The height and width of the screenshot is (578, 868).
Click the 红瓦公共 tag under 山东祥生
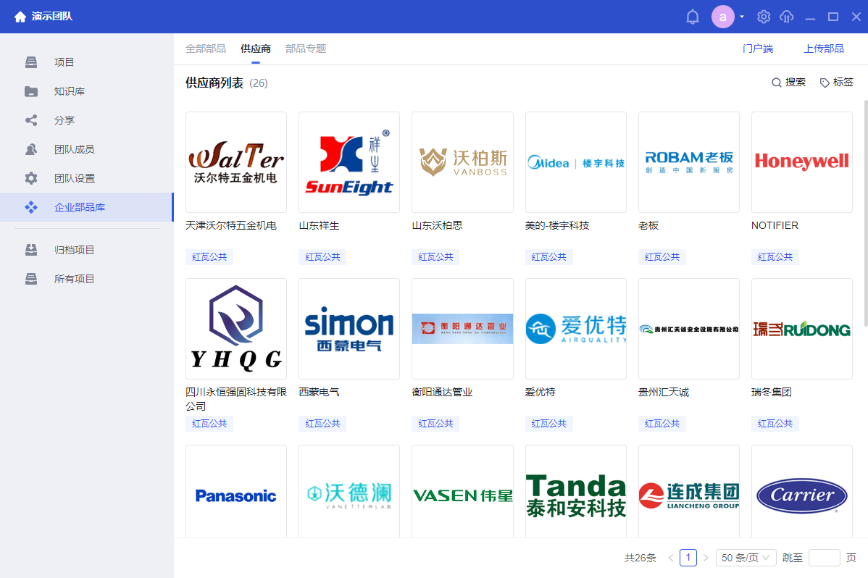323,257
